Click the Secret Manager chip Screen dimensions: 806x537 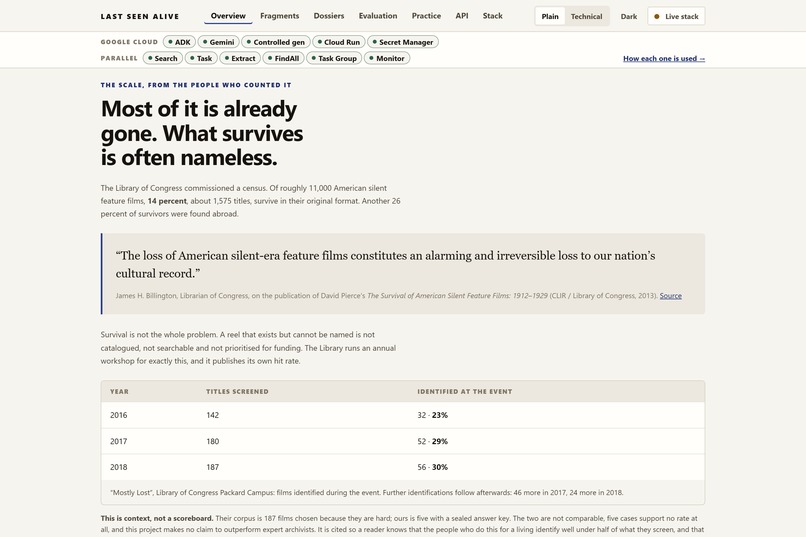[403, 42]
